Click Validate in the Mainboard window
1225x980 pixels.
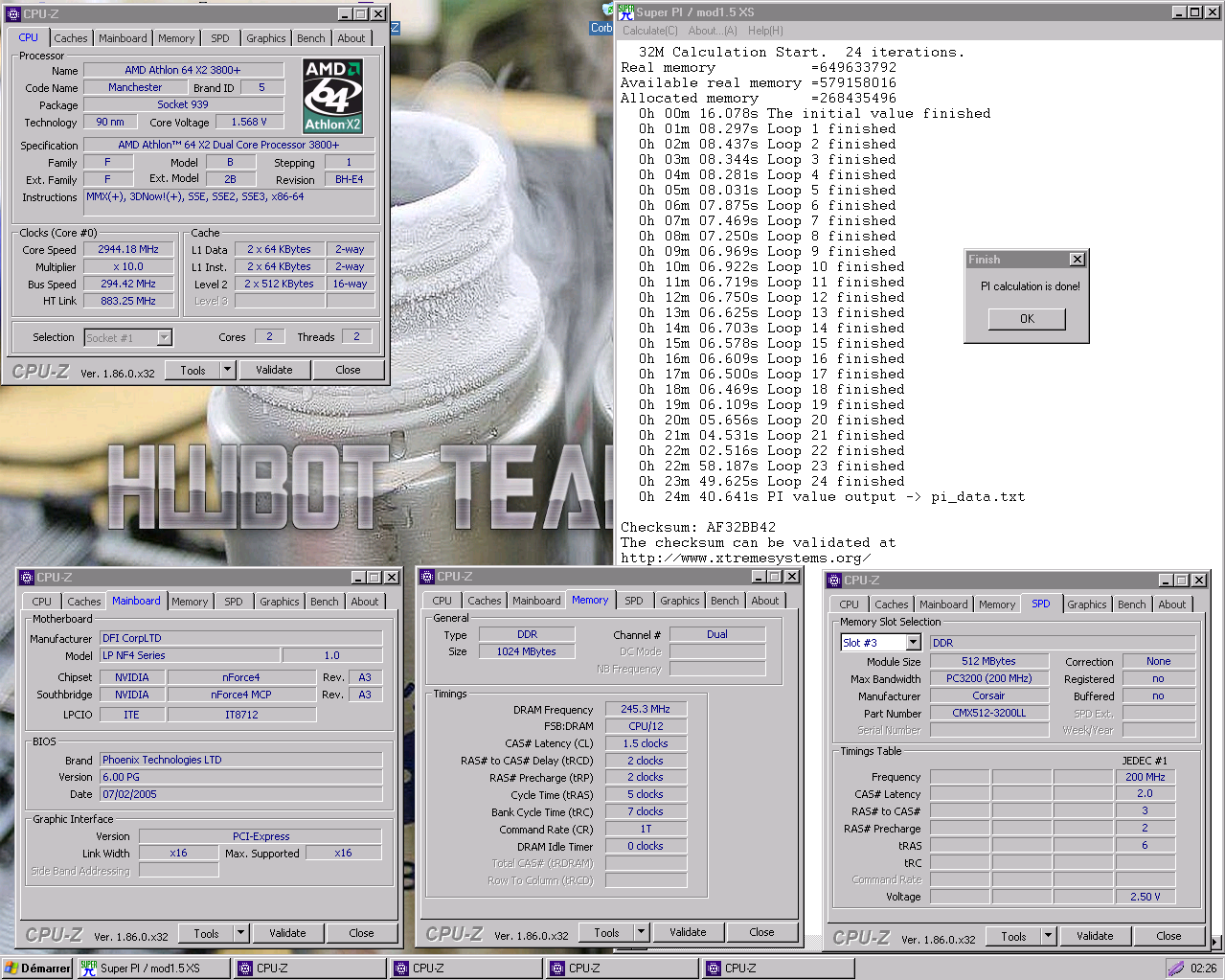287,933
